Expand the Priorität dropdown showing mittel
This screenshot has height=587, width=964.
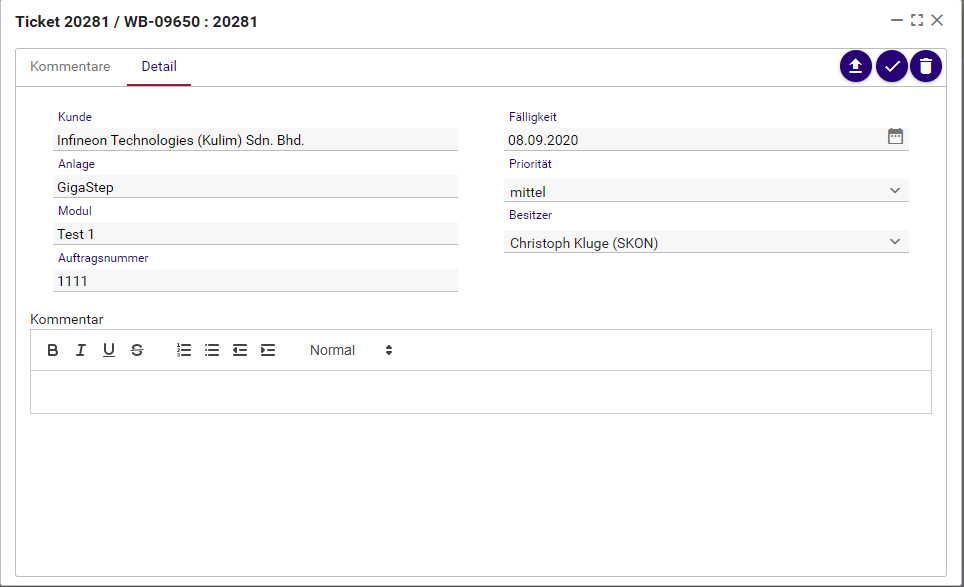(706, 191)
